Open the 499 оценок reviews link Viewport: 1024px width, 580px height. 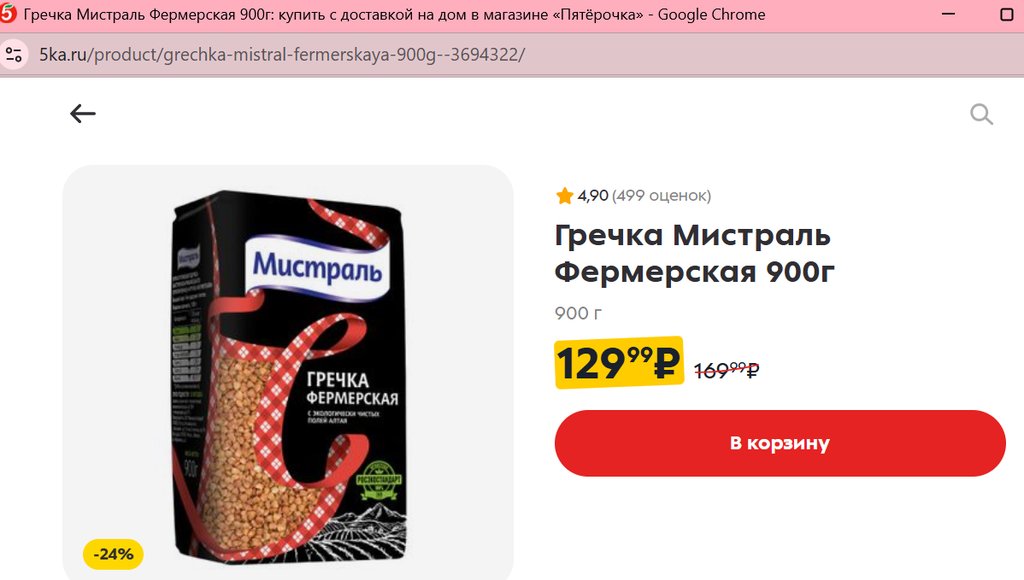coord(662,195)
